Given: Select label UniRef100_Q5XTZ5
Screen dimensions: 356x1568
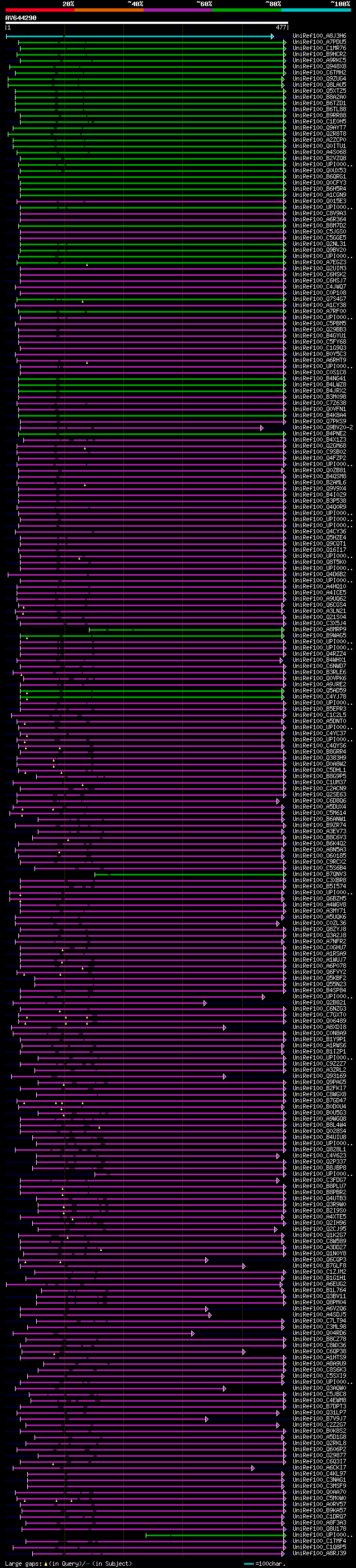Looking at the screenshot, I should pos(319,91).
